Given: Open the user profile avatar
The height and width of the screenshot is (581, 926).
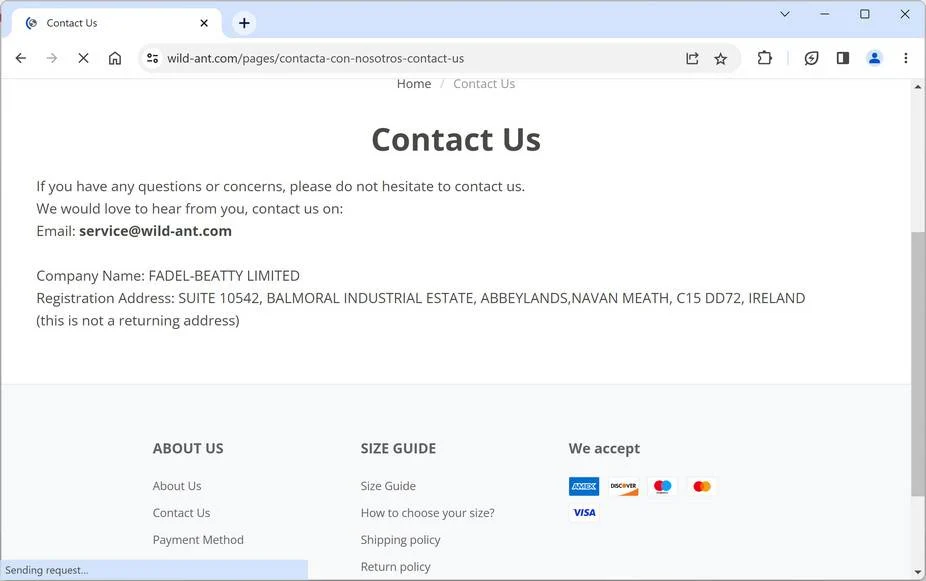Looking at the screenshot, I should [x=874, y=58].
